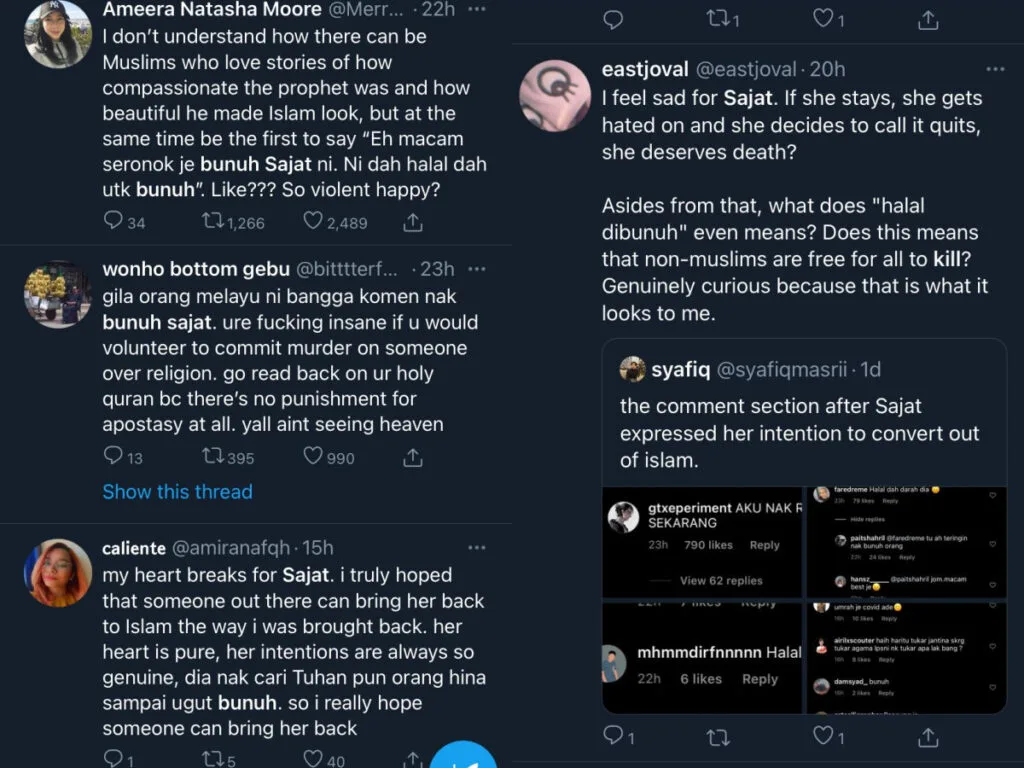This screenshot has height=768, width=1024.
Task: Retweet wonho bottom gebu's tweet
Action: (x=213, y=457)
